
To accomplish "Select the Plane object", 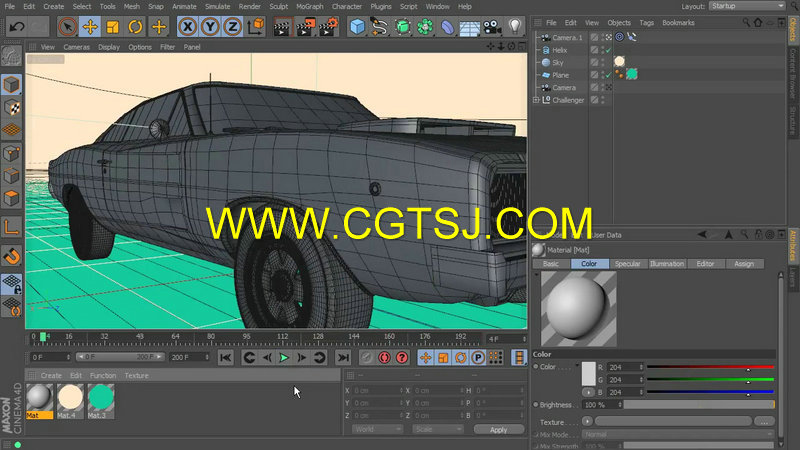I will pos(560,75).
